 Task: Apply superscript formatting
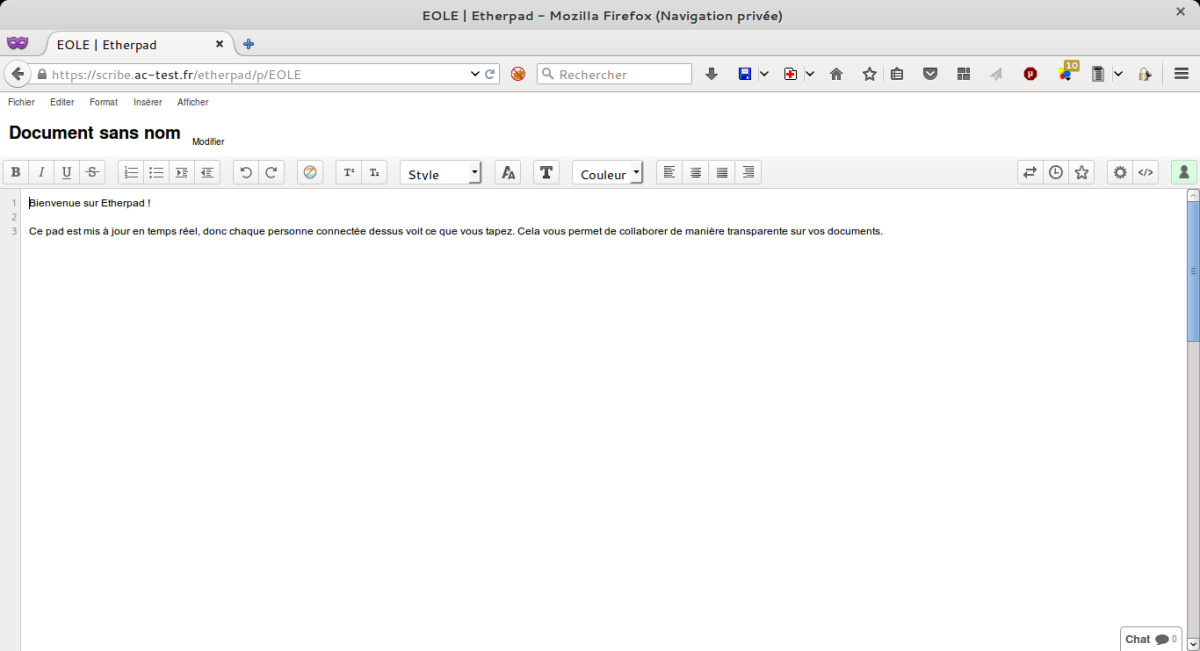(x=349, y=172)
